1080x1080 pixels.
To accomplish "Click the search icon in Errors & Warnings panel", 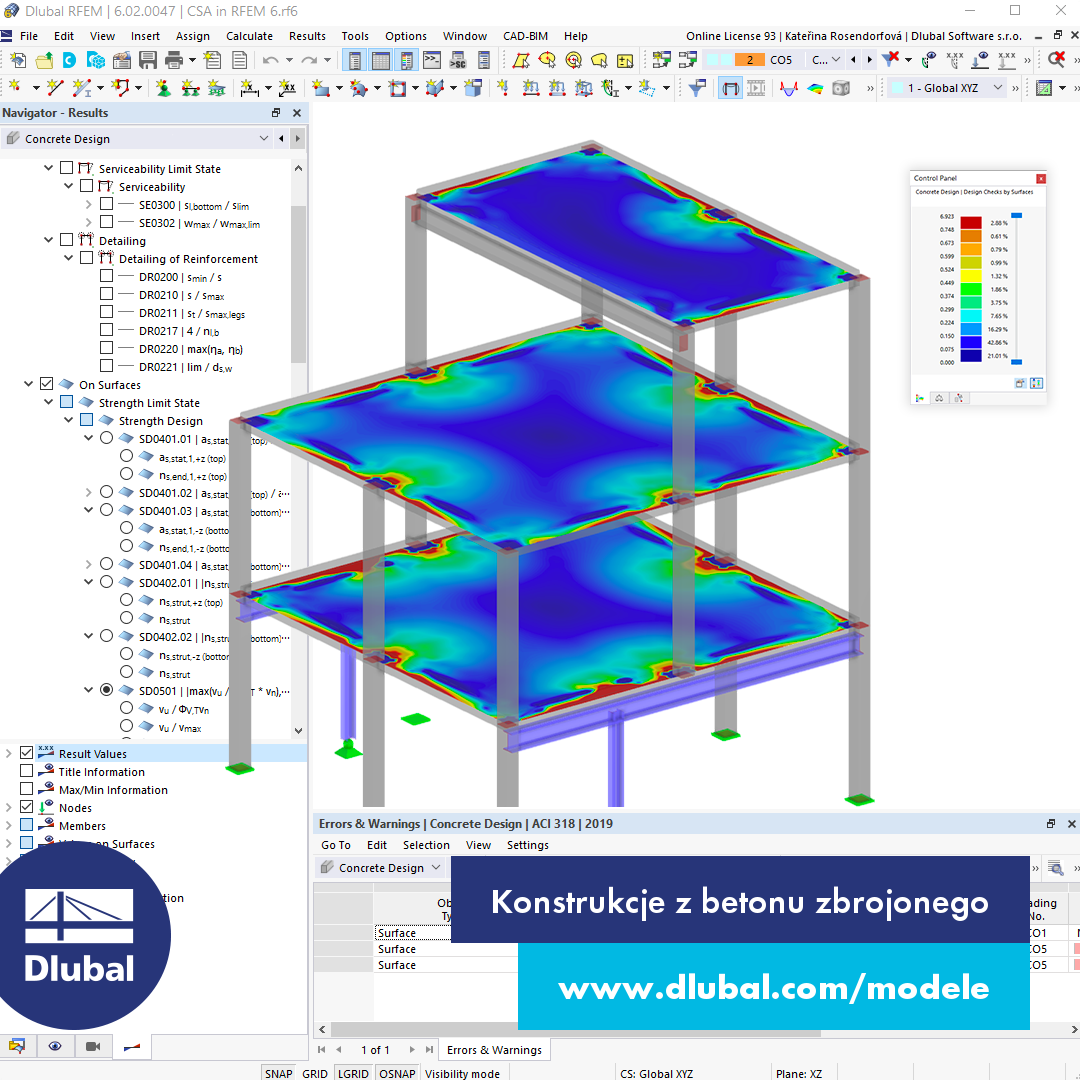I will tap(1055, 868).
